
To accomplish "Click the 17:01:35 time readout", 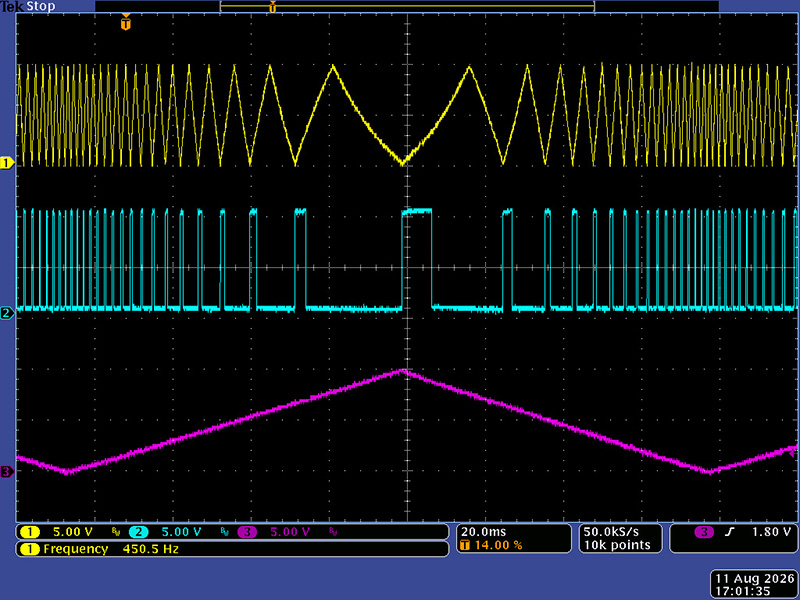I will [x=742, y=591].
